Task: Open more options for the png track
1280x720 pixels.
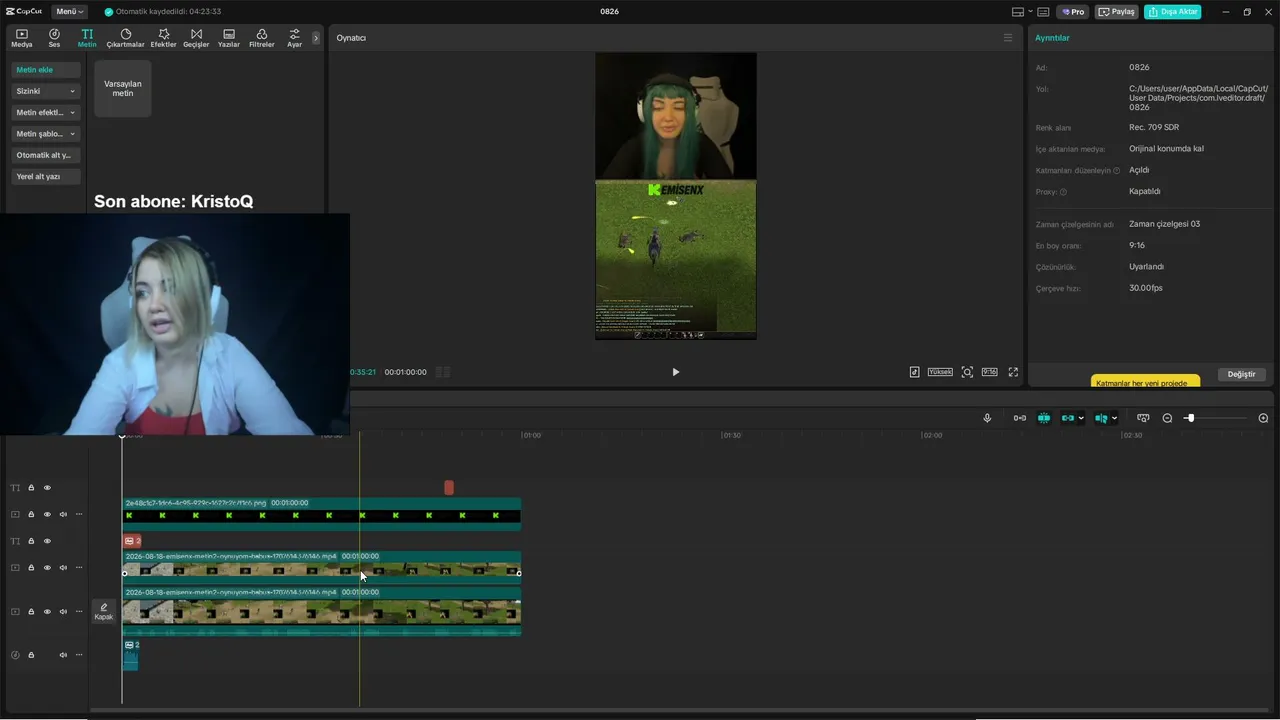Action: point(79,515)
